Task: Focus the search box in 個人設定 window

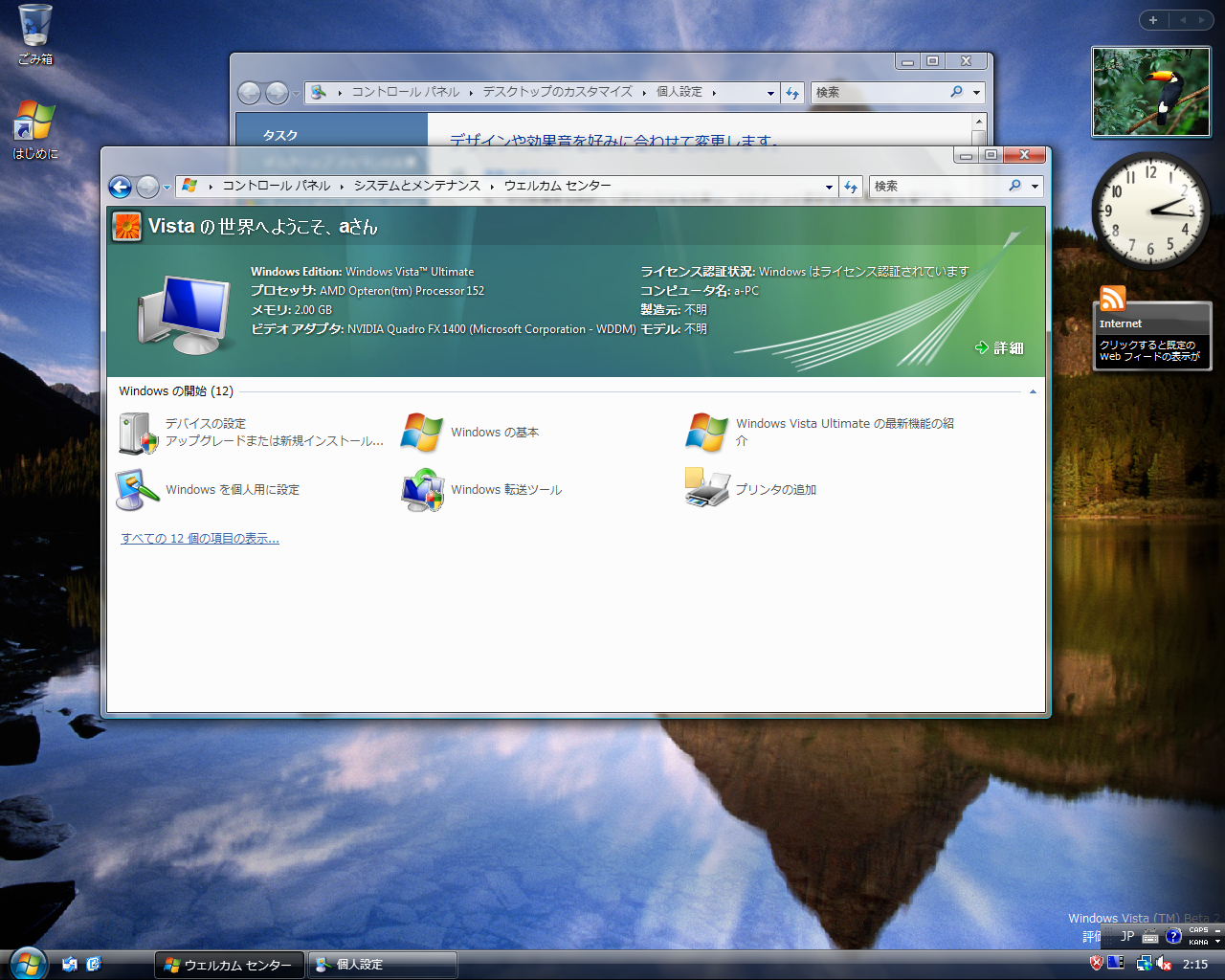Action: [x=880, y=93]
